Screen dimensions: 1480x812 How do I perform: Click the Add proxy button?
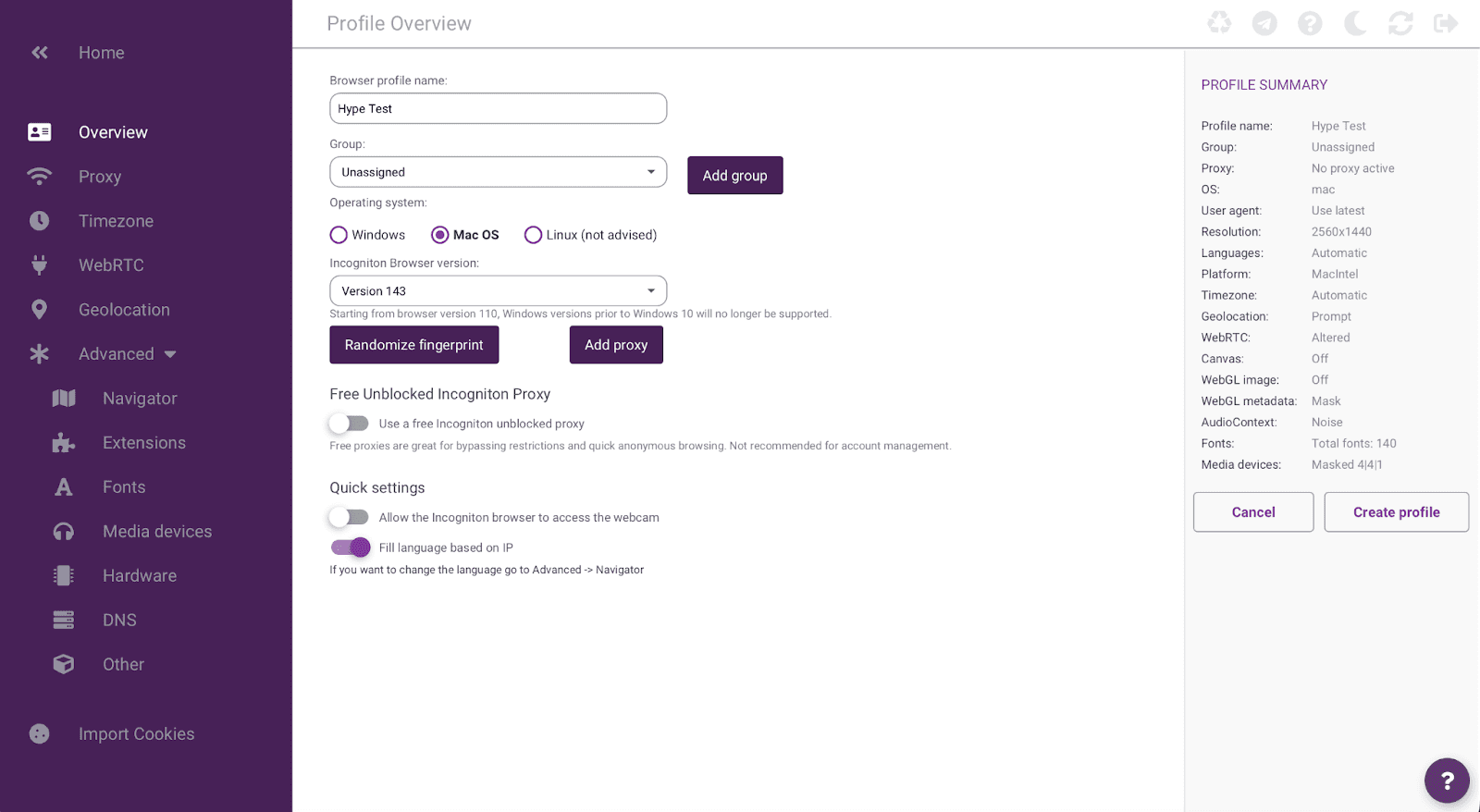(x=616, y=345)
